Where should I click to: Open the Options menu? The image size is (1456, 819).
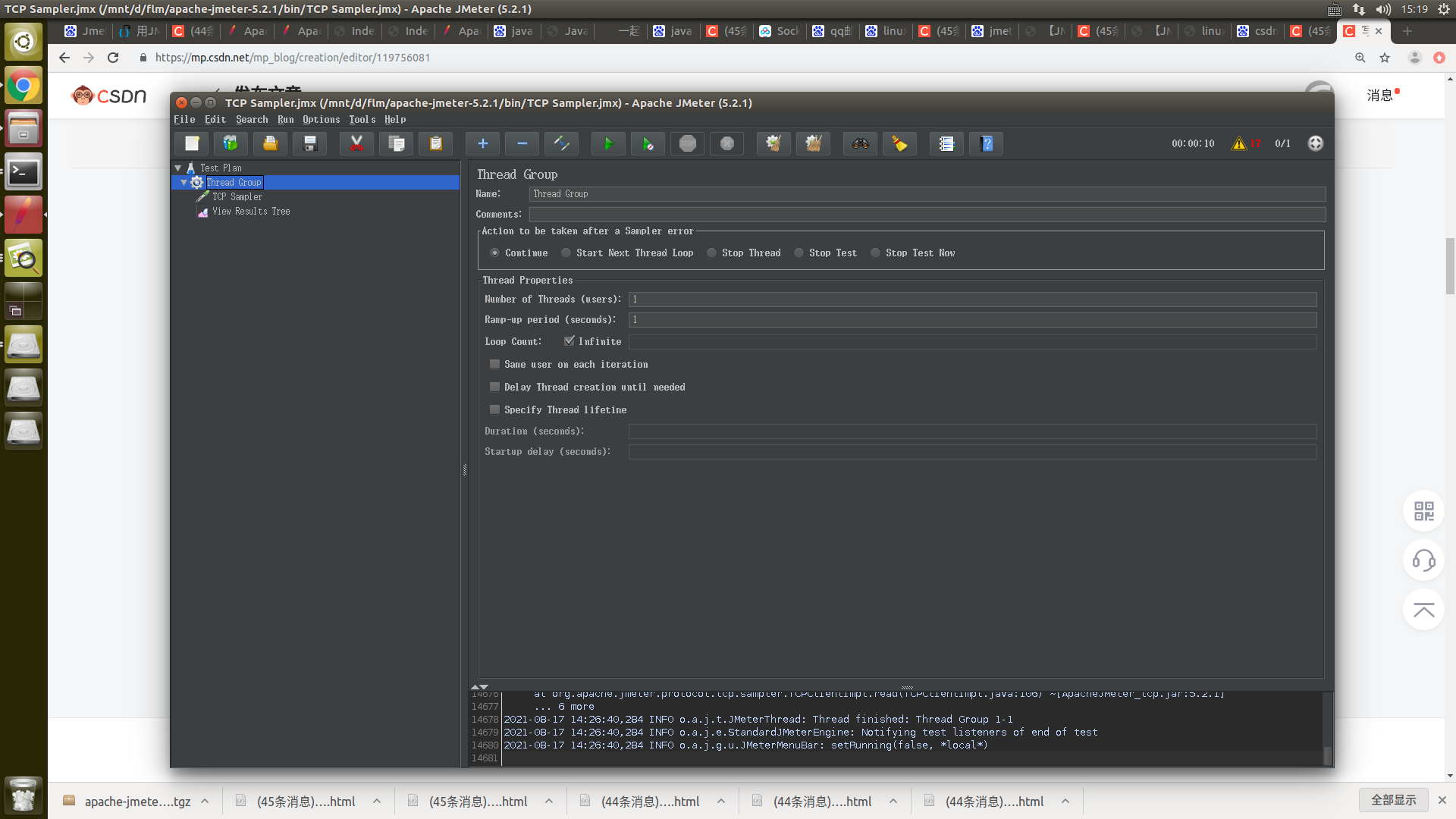(321, 120)
